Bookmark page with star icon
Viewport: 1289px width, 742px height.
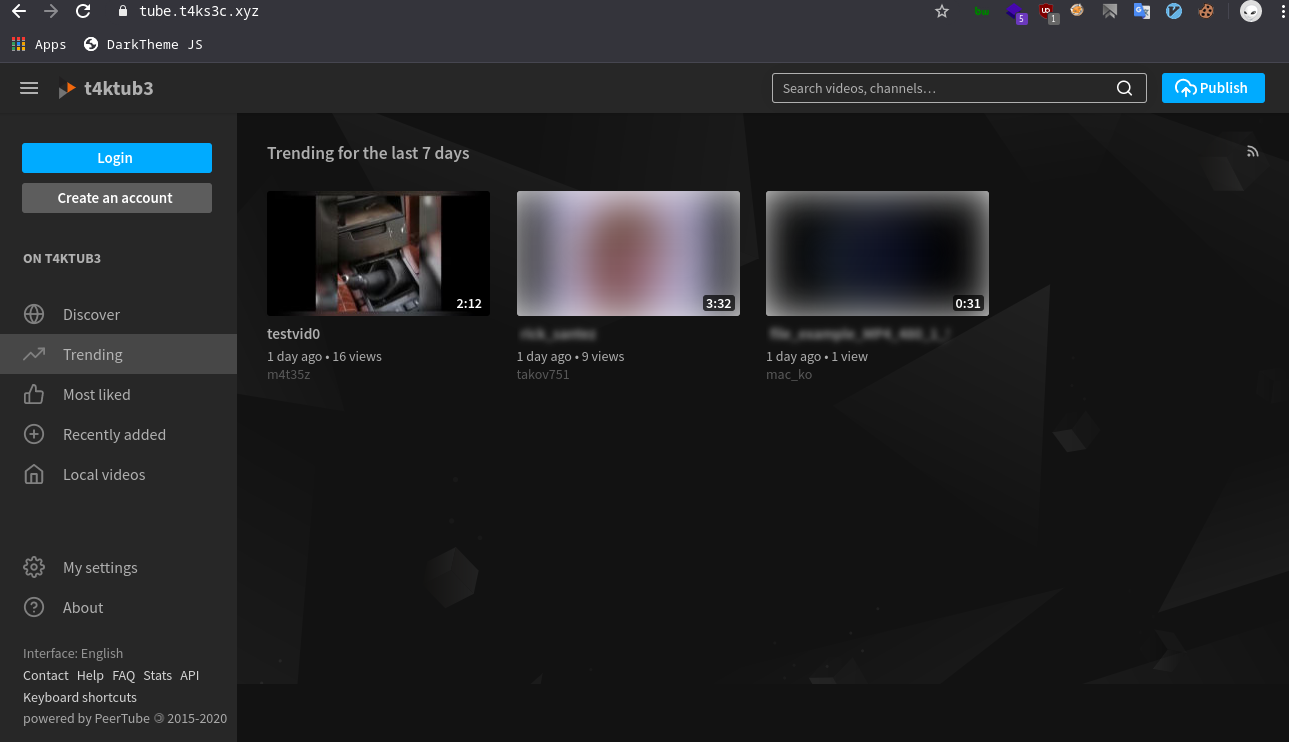point(941,11)
